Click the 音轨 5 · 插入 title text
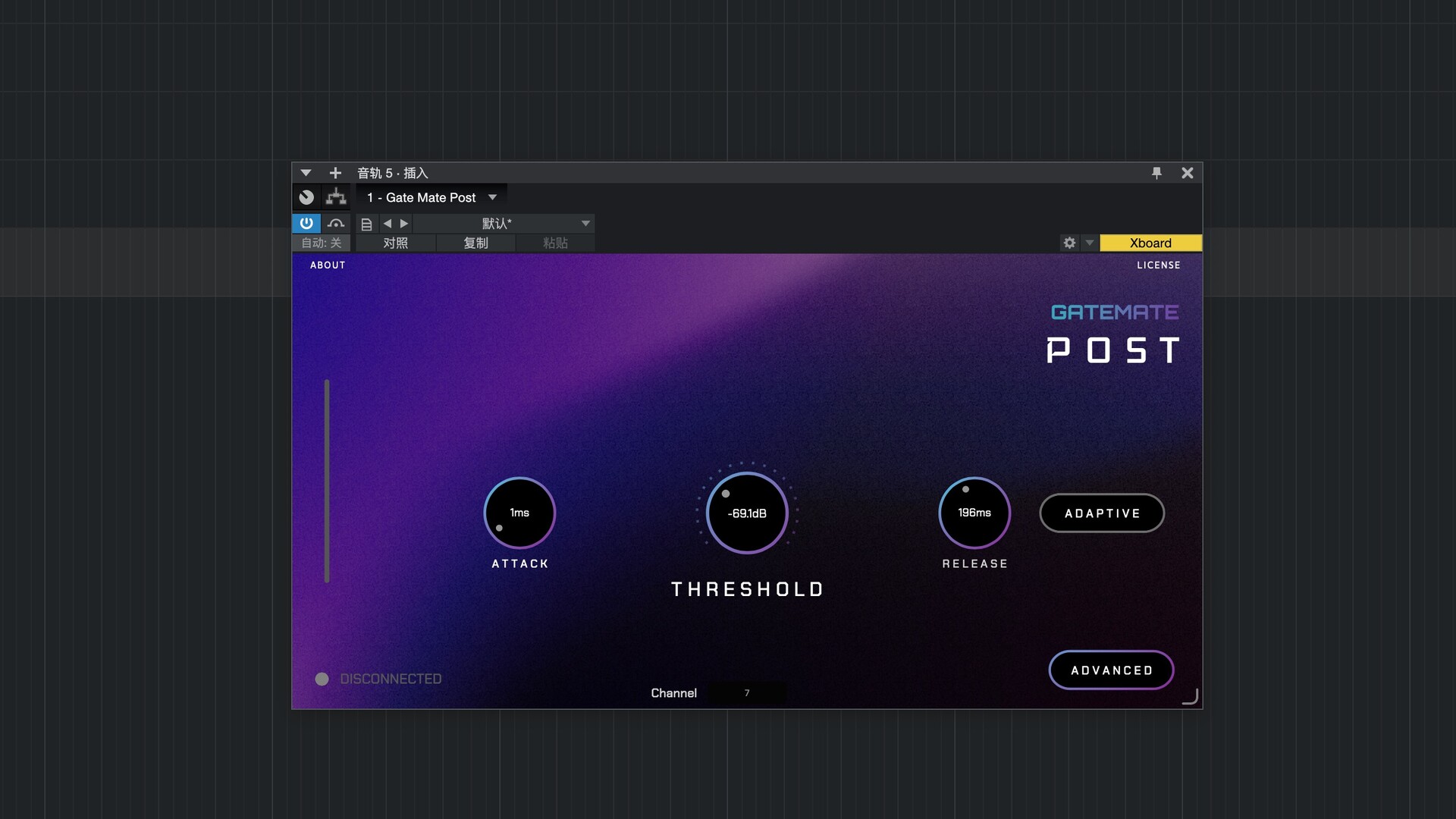 point(393,173)
